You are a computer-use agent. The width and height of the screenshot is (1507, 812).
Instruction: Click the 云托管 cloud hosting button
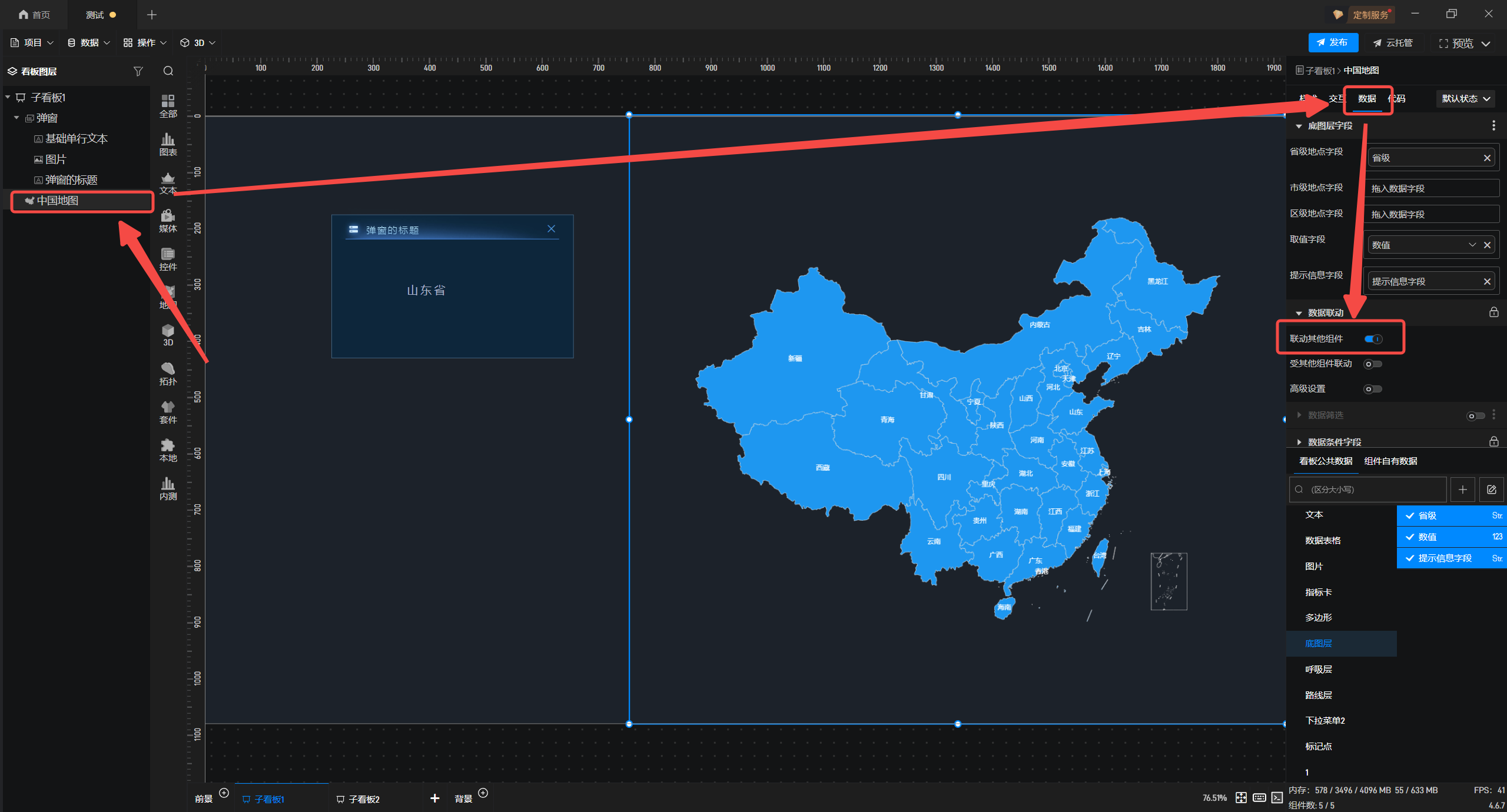(x=1393, y=43)
